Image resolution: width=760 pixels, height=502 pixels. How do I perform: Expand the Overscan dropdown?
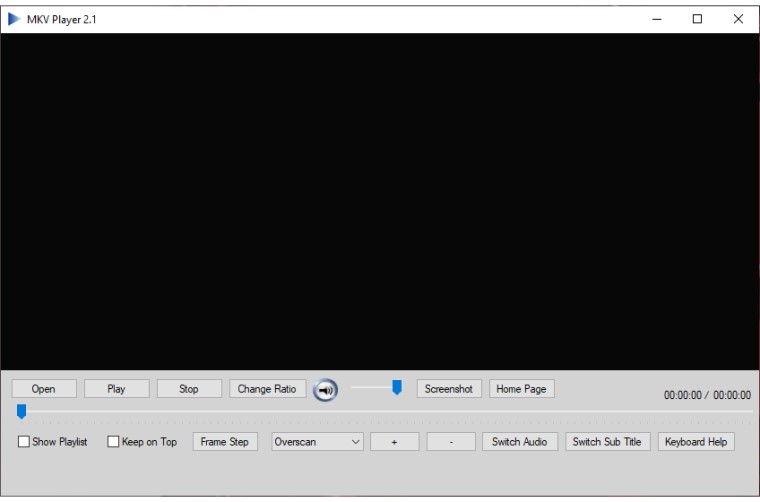pyautogui.click(x=317, y=441)
